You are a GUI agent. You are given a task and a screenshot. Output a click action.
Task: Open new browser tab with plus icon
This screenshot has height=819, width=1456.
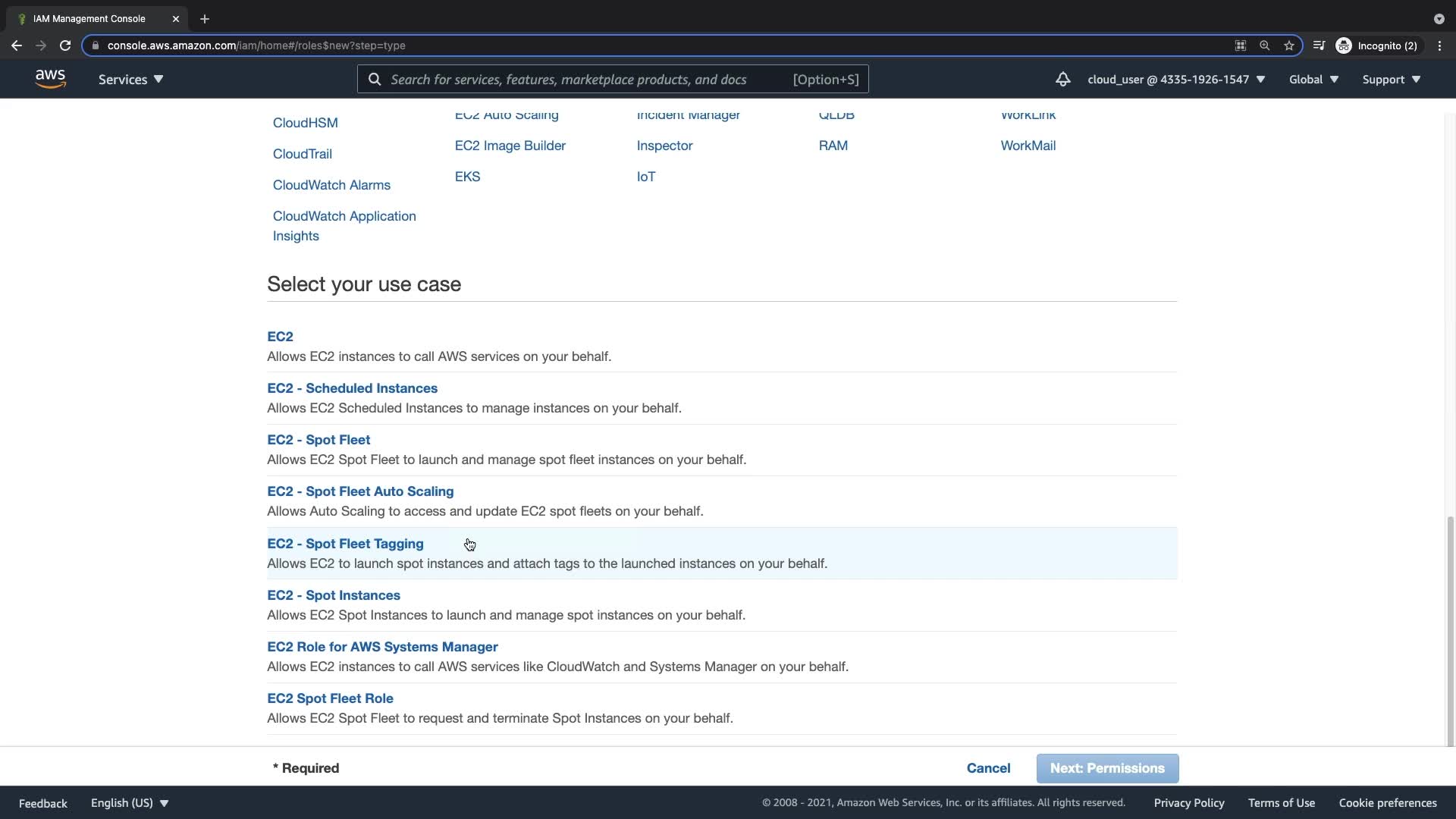tap(205, 18)
